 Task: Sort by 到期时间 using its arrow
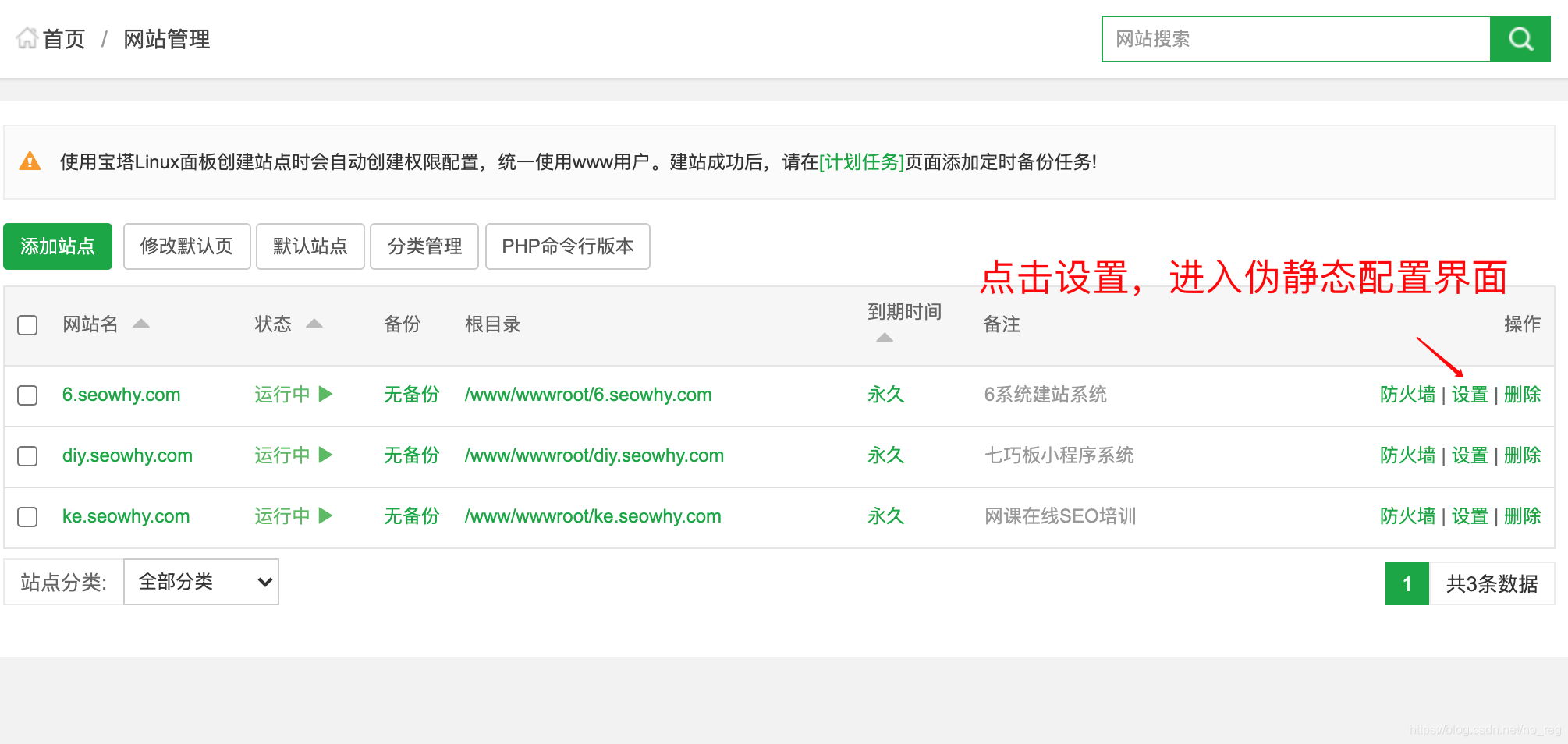(885, 337)
